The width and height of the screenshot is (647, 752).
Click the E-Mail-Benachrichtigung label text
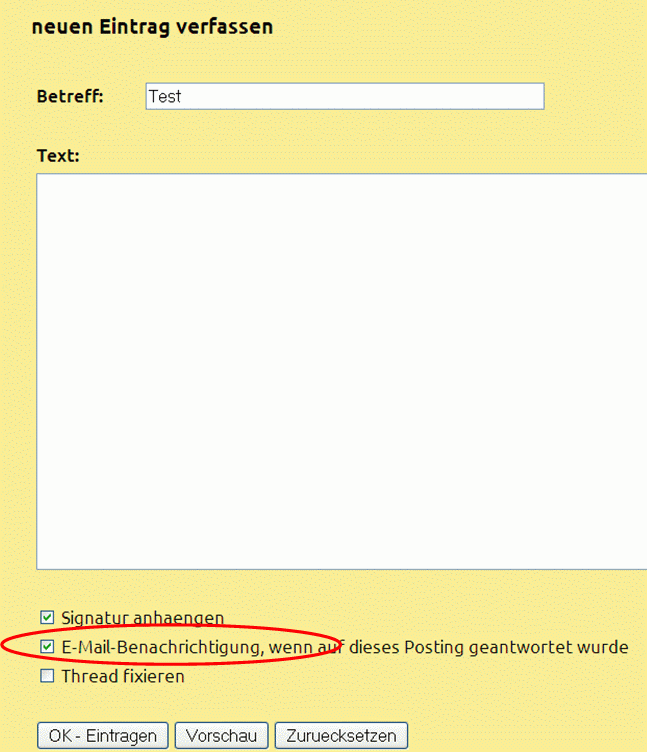pos(162,647)
